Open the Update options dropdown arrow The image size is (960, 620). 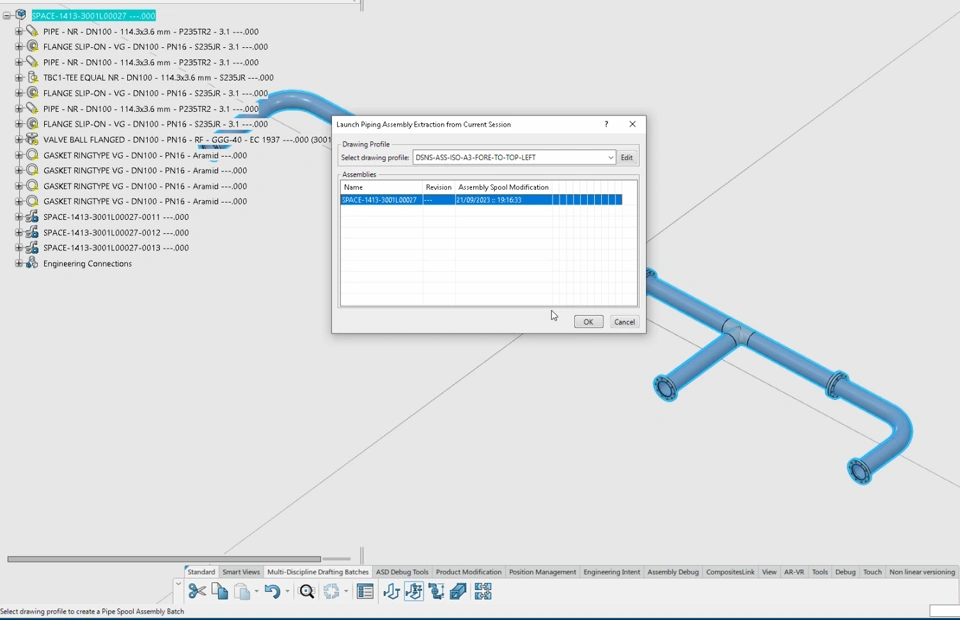(346, 591)
